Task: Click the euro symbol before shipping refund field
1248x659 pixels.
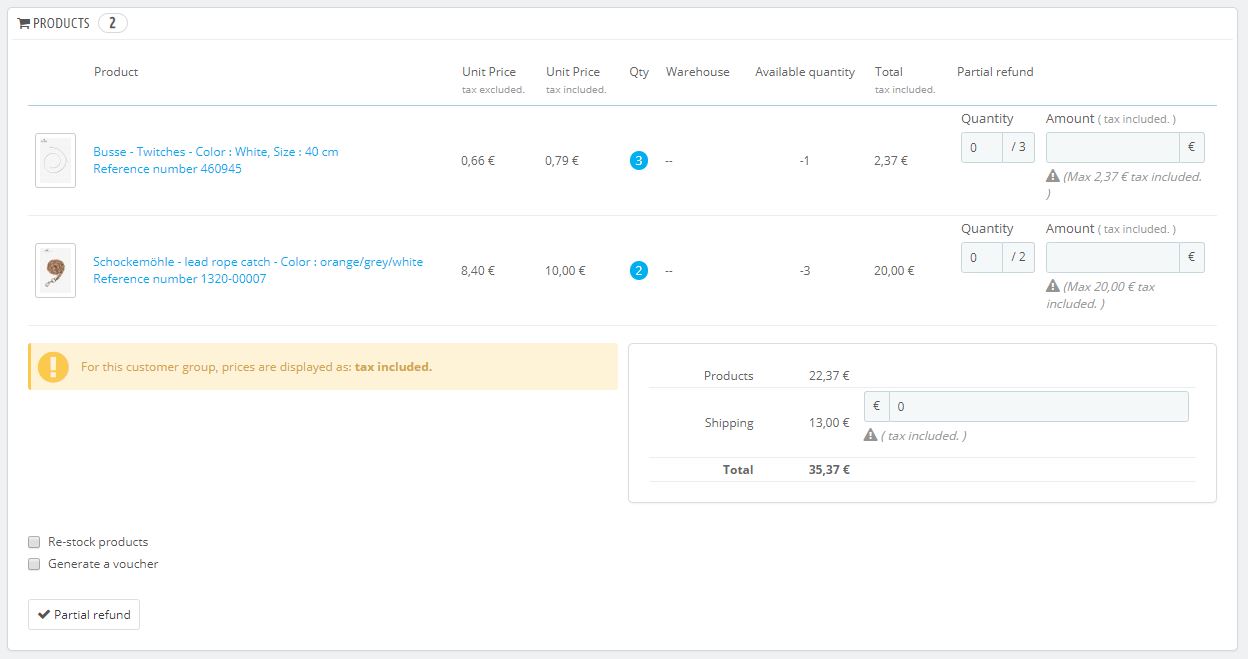Action: point(876,407)
